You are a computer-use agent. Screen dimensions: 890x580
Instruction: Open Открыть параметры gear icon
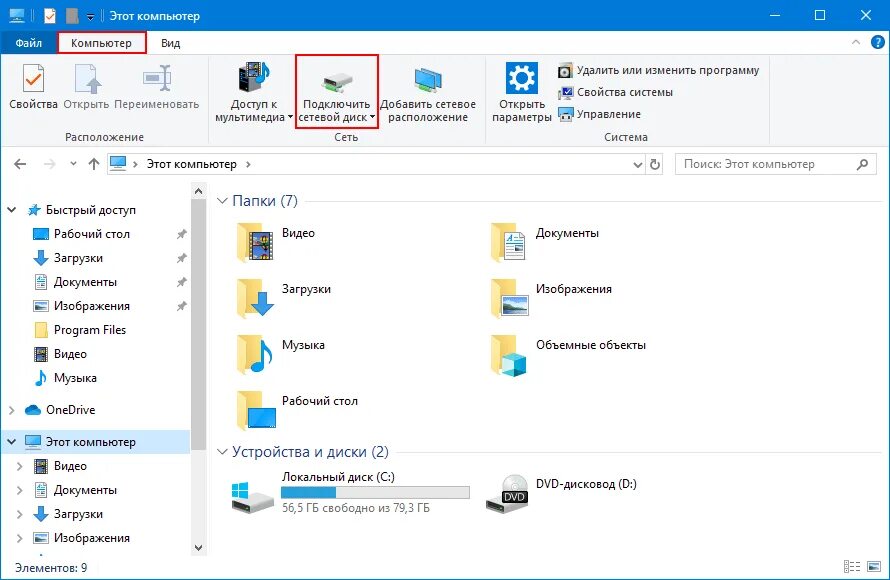522,78
